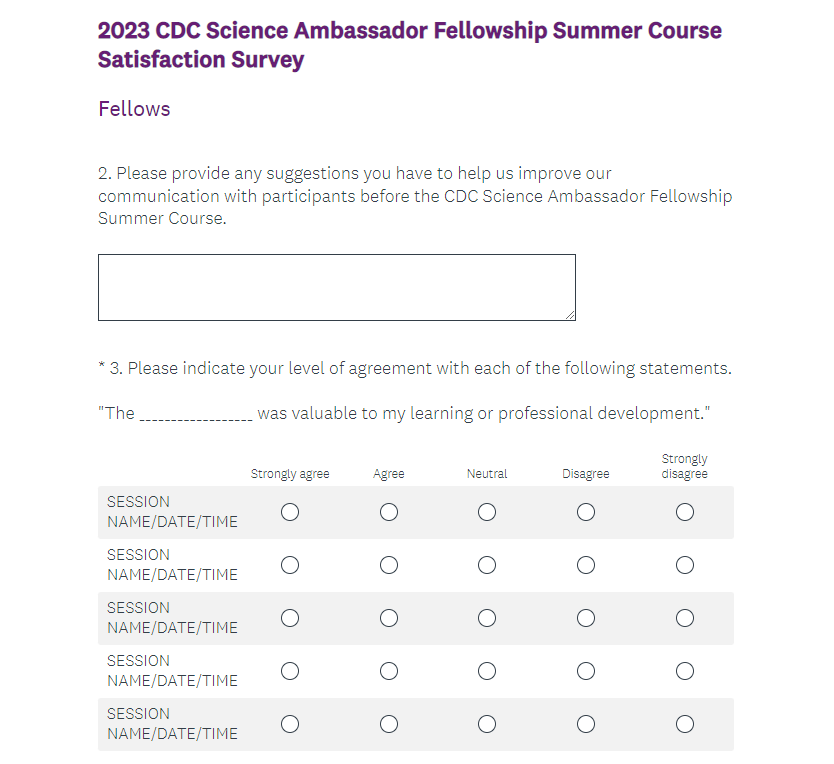Mark Disagree for the first session row

[x=586, y=512]
